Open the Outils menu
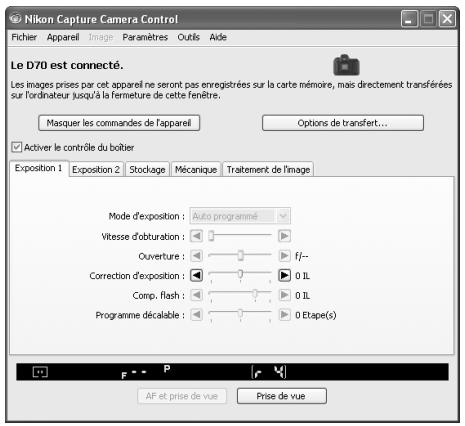This screenshot has width=465, height=426. point(189,37)
